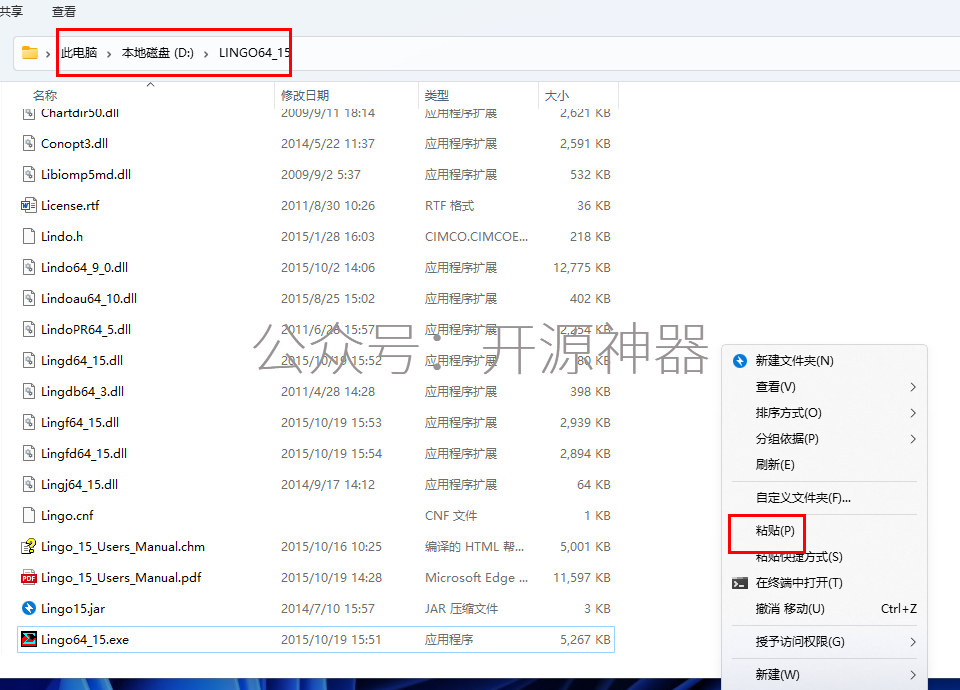Sort by the 名称 column header

tap(45, 96)
